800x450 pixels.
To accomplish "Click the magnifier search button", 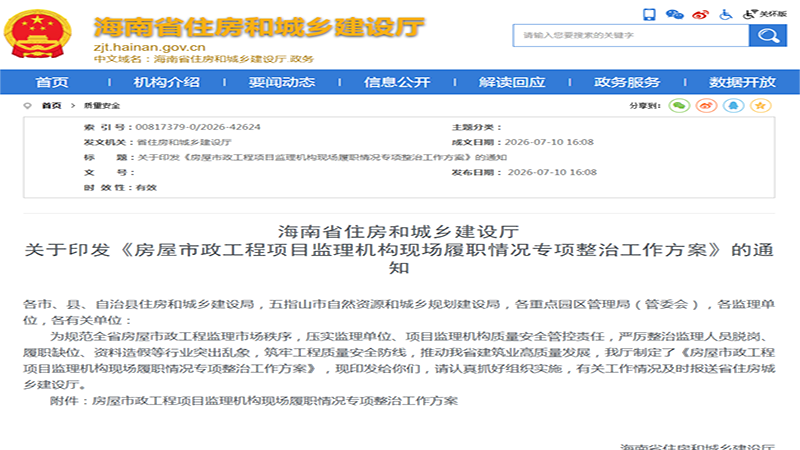I will [768, 36].
